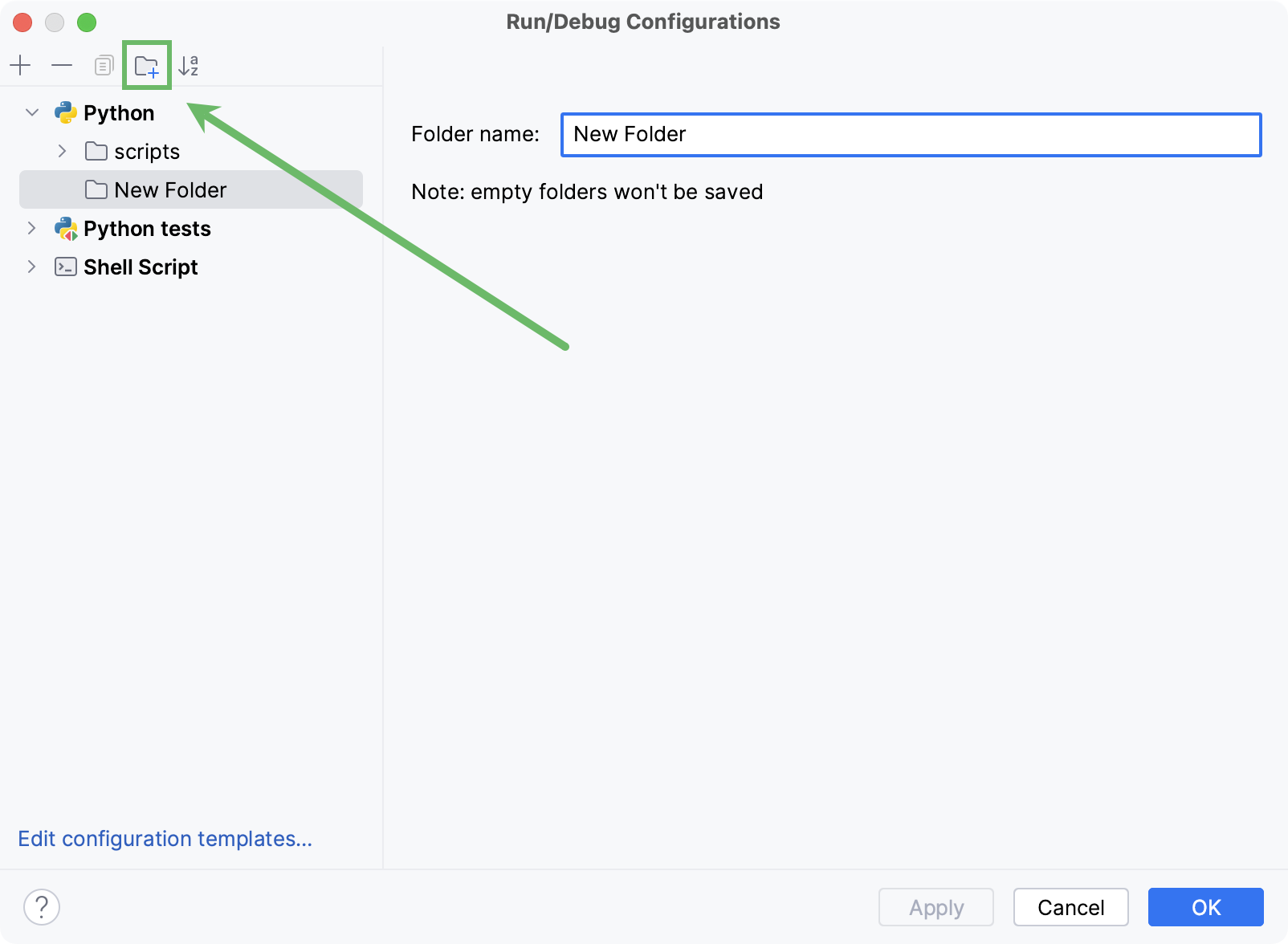Select the New Folder tree item
The width and height of the screenshot is (1288, 944).
[x=170, y=189]
